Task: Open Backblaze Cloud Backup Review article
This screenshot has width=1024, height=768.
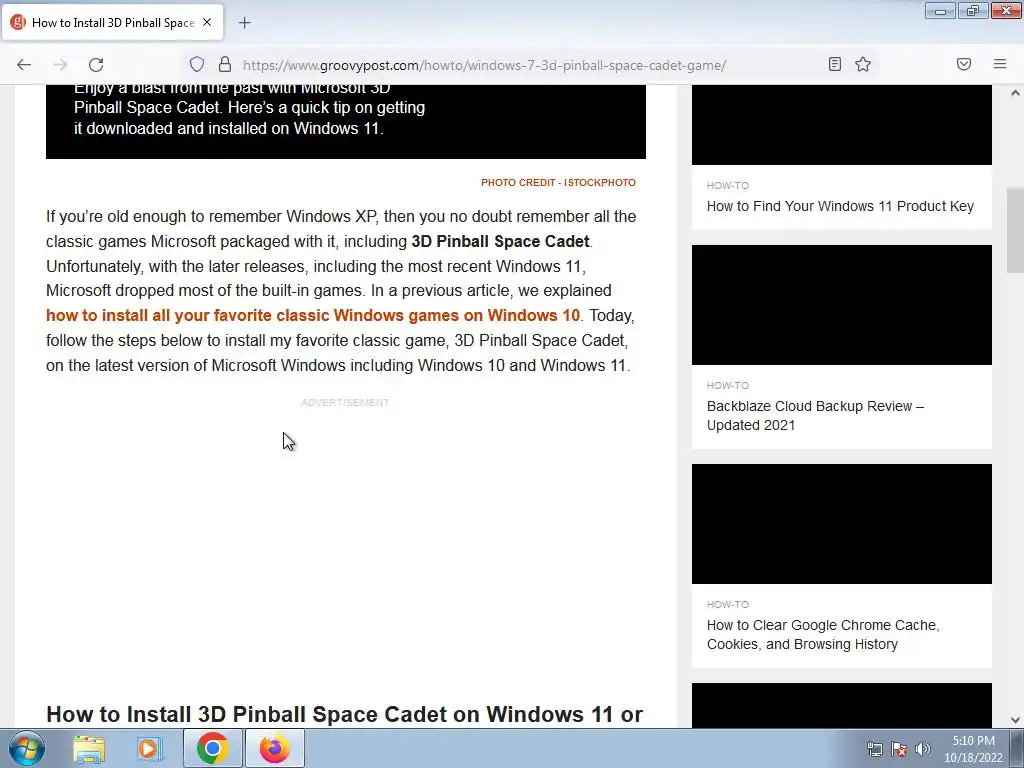Action: point(815,415)
